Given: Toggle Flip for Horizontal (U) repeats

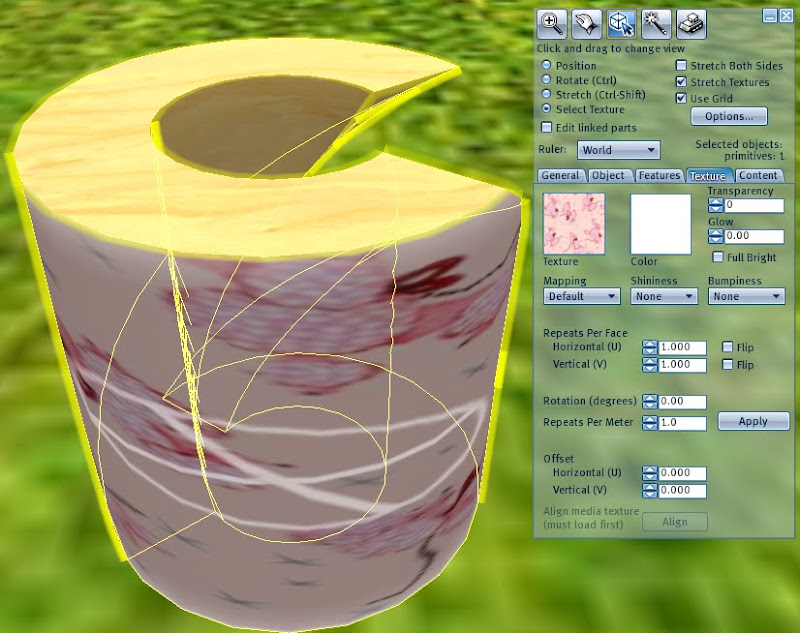Looking at the screenshot, I should (x=728, y=347).
